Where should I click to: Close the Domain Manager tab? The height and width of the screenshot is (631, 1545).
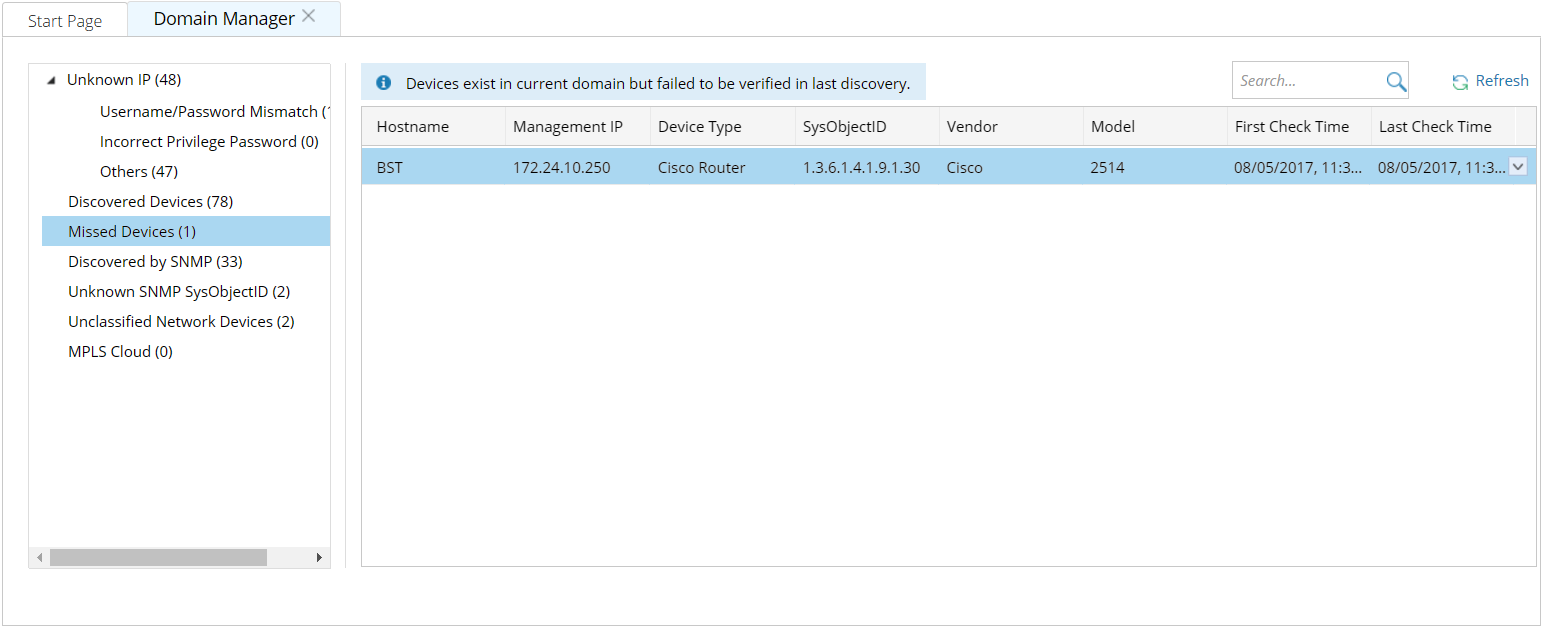click(x=309, y=16)
